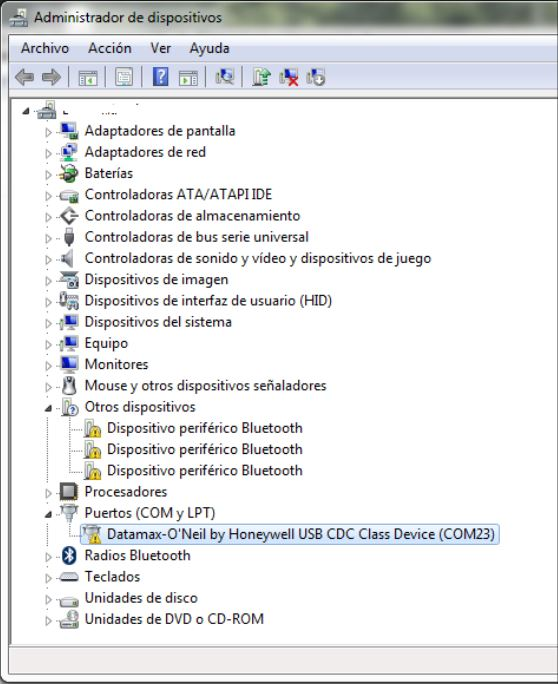Open the Acción menu
Viewport: 558px width, 684px height.
(110, 48)
